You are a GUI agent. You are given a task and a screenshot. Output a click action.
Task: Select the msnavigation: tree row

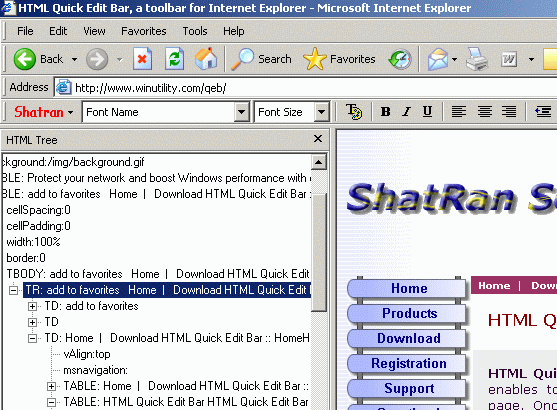(95, 370)
